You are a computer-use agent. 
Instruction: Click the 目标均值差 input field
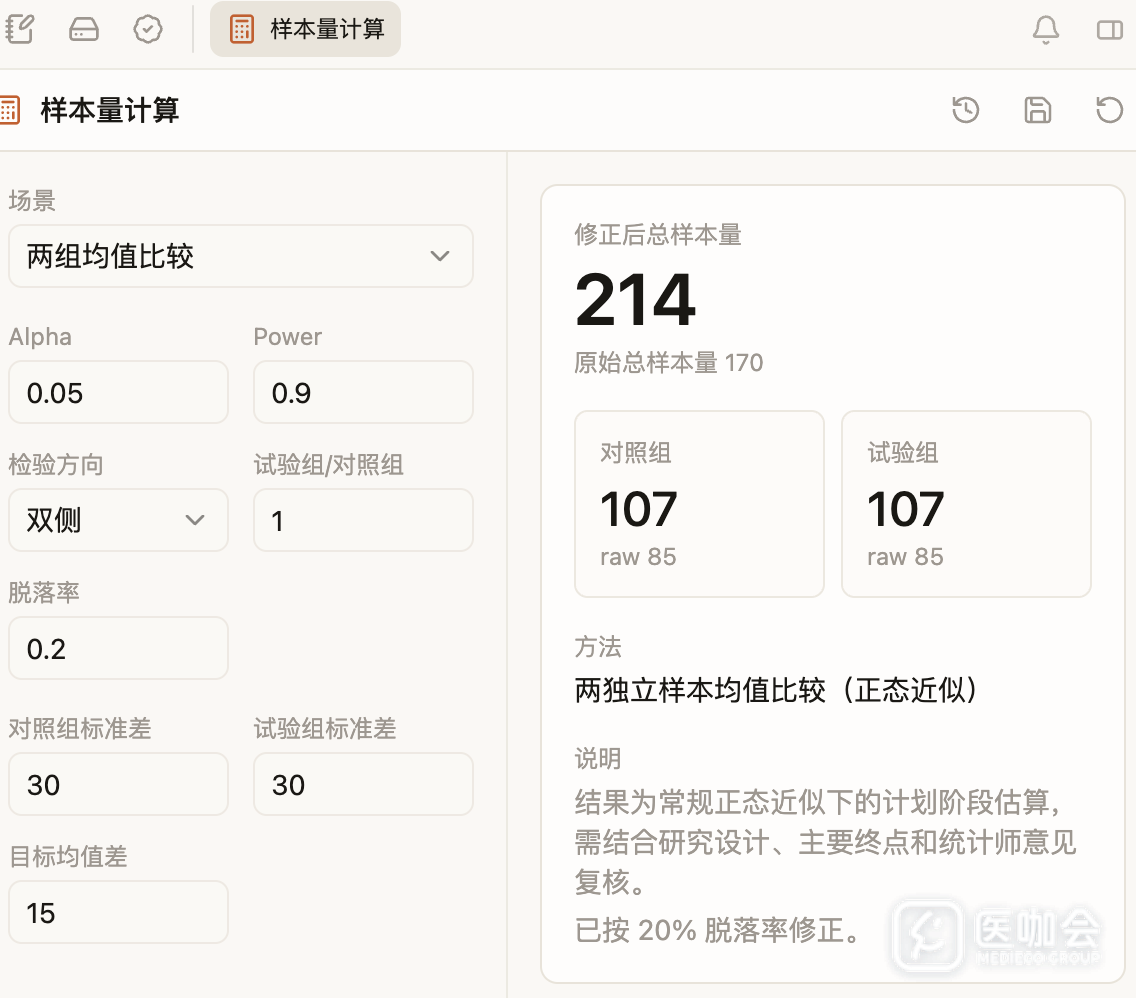pos(118,913)
